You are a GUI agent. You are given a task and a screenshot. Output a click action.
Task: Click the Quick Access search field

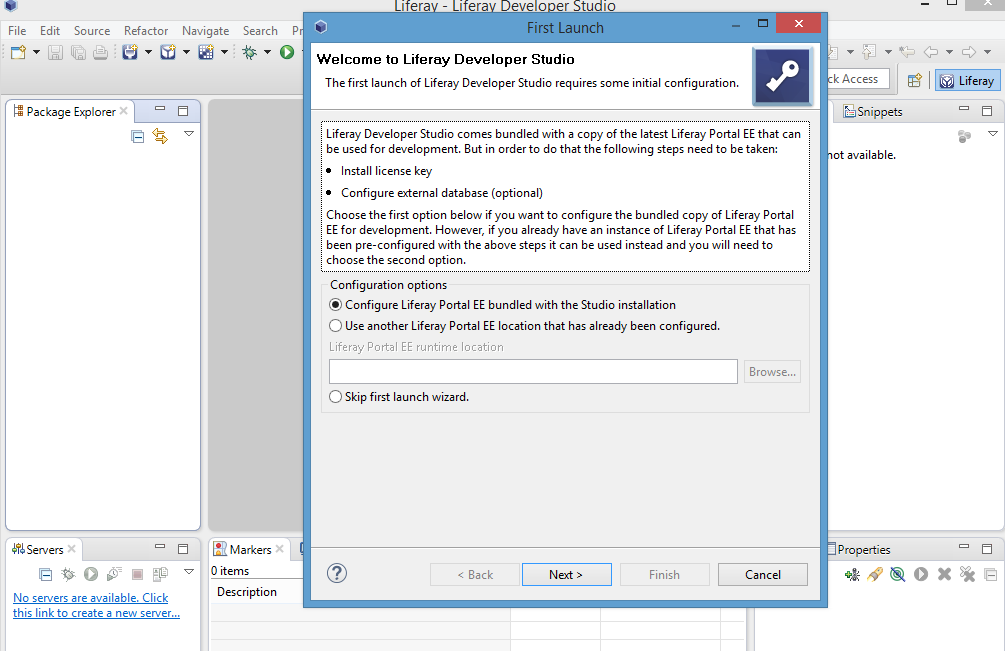point(857,79)
